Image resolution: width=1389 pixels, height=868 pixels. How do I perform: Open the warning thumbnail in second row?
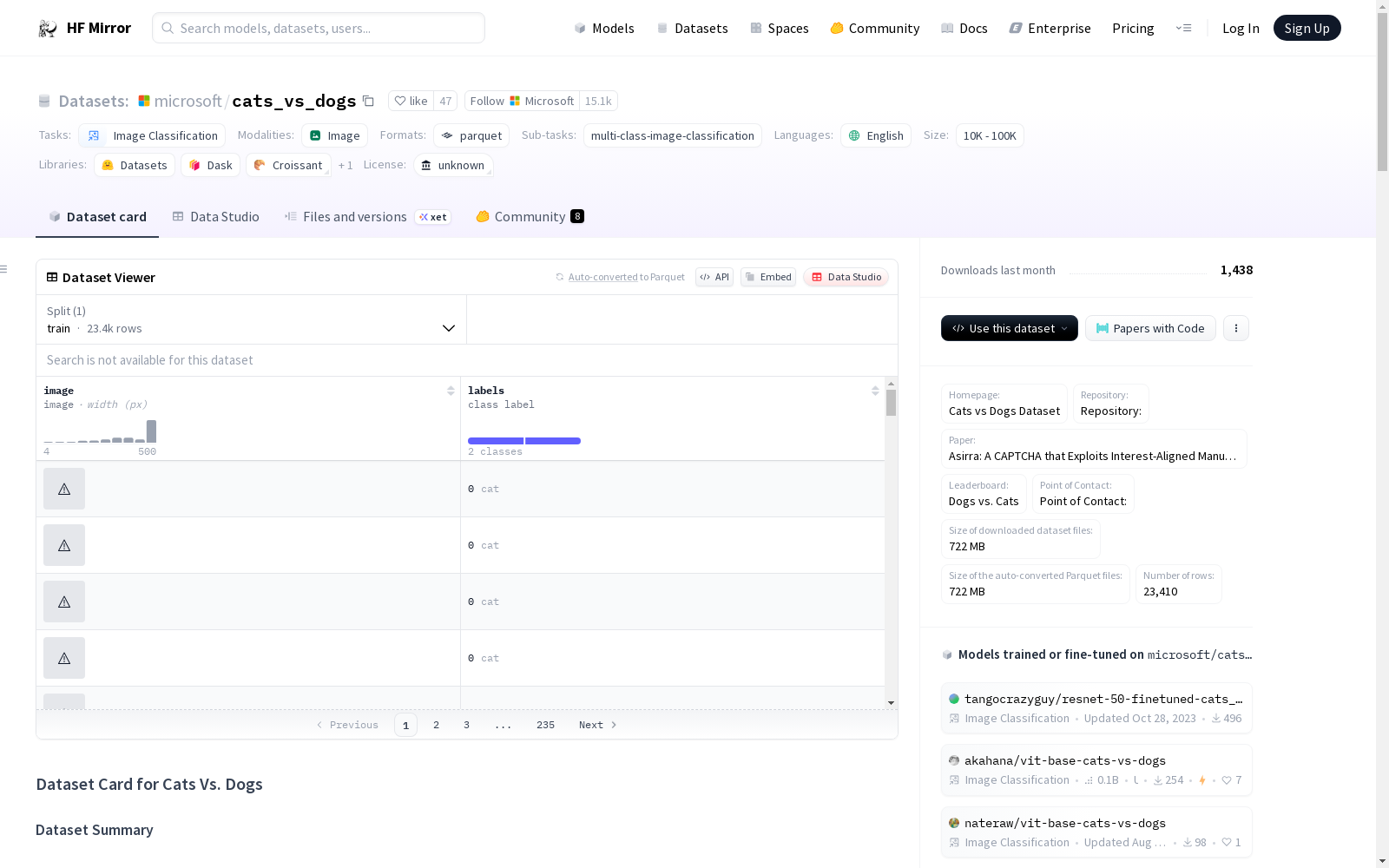point(64,545)
